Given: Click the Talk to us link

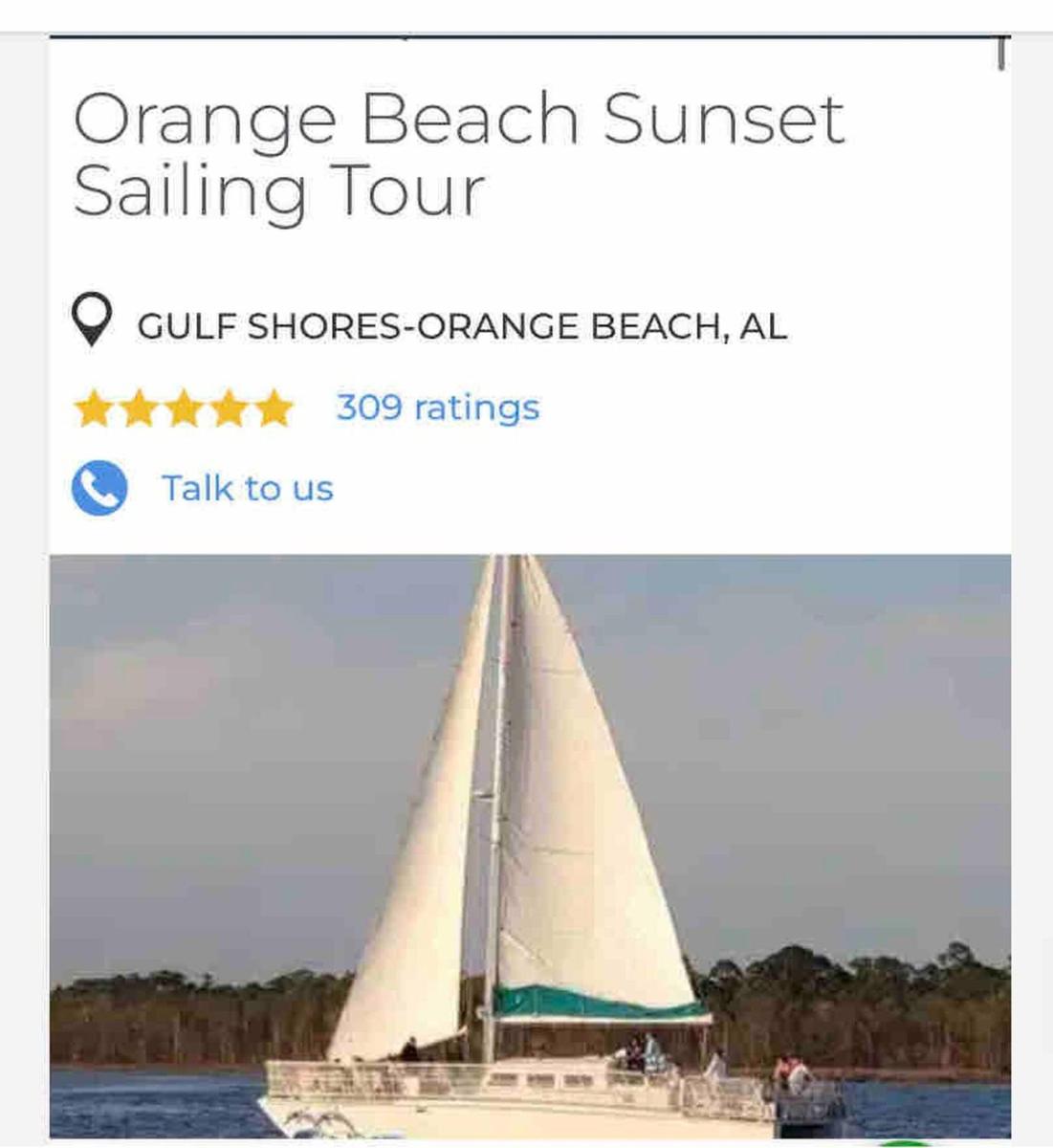Looking at the screenshot, I should [247, 489].
